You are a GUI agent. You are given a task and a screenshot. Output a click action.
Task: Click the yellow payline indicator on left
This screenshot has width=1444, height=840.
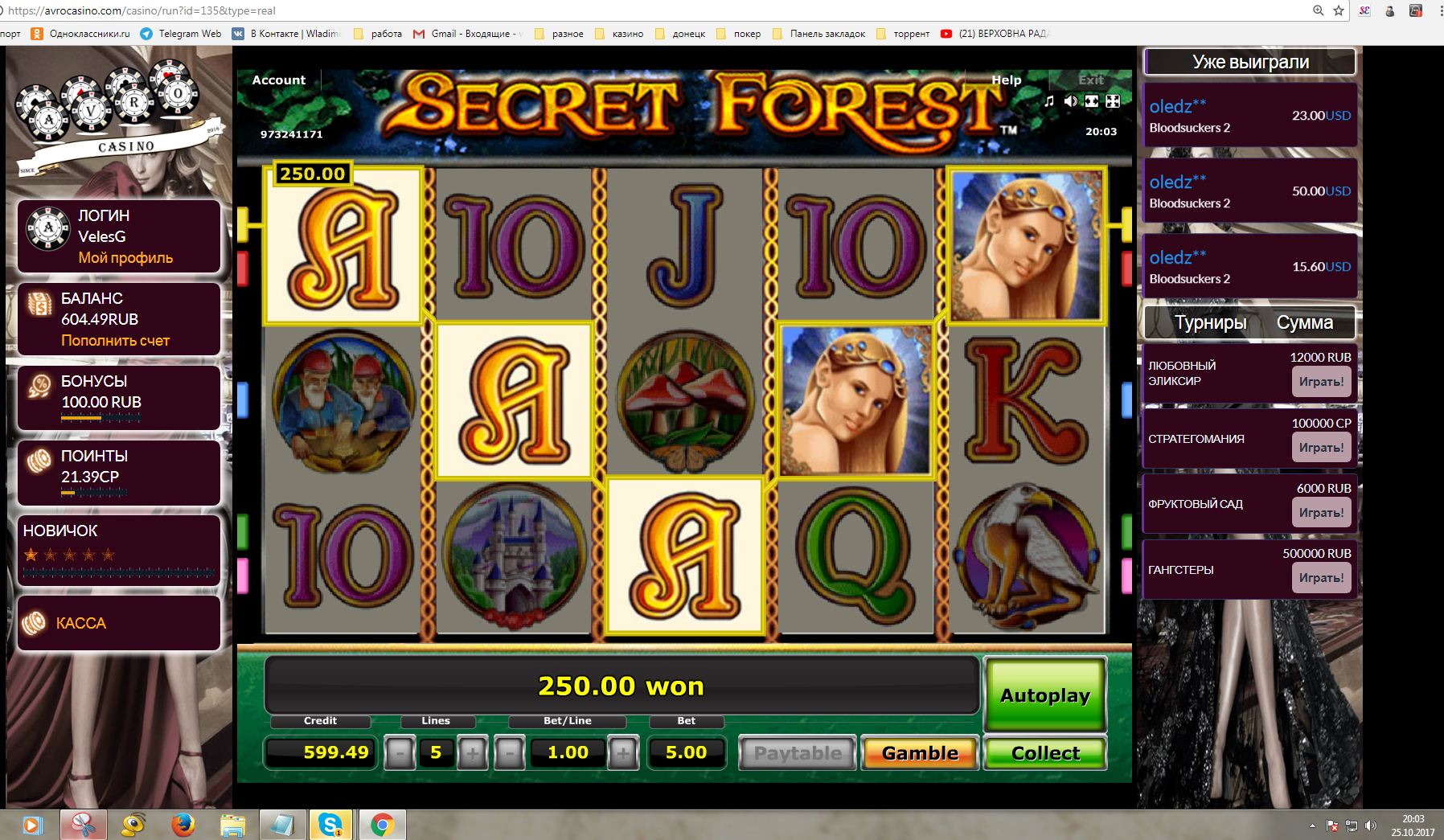coord(243,225)
